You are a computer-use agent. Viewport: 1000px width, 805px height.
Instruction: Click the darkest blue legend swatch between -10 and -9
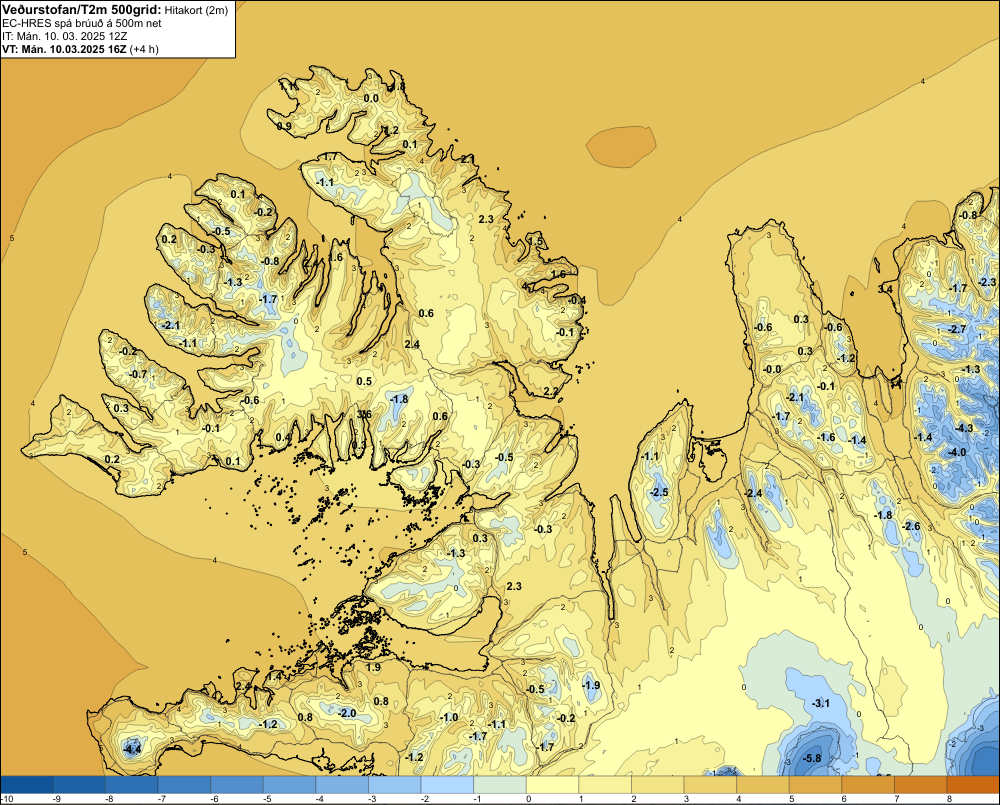click(x=27, y=785)
